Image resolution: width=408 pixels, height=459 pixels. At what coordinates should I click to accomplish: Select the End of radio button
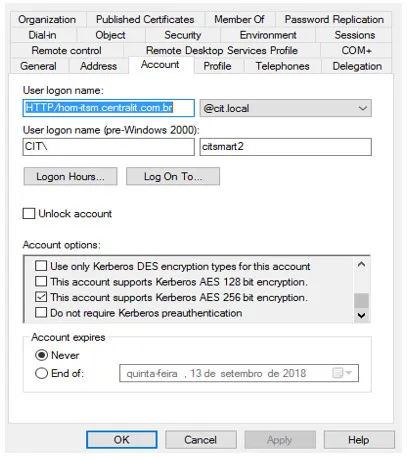pyautogui.click(x=41, y=373)
